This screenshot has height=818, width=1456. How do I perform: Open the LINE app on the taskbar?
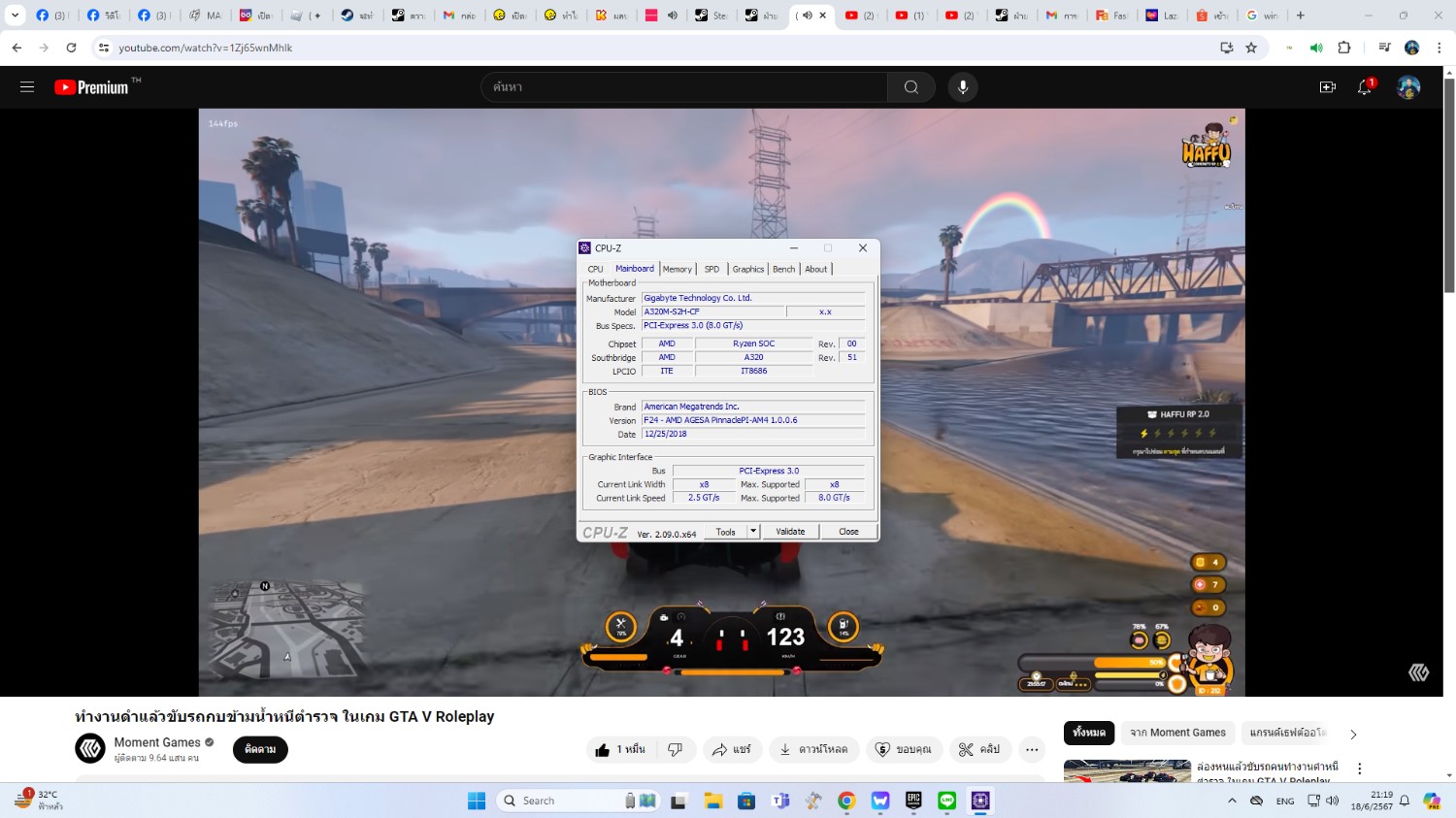(947, 801)
